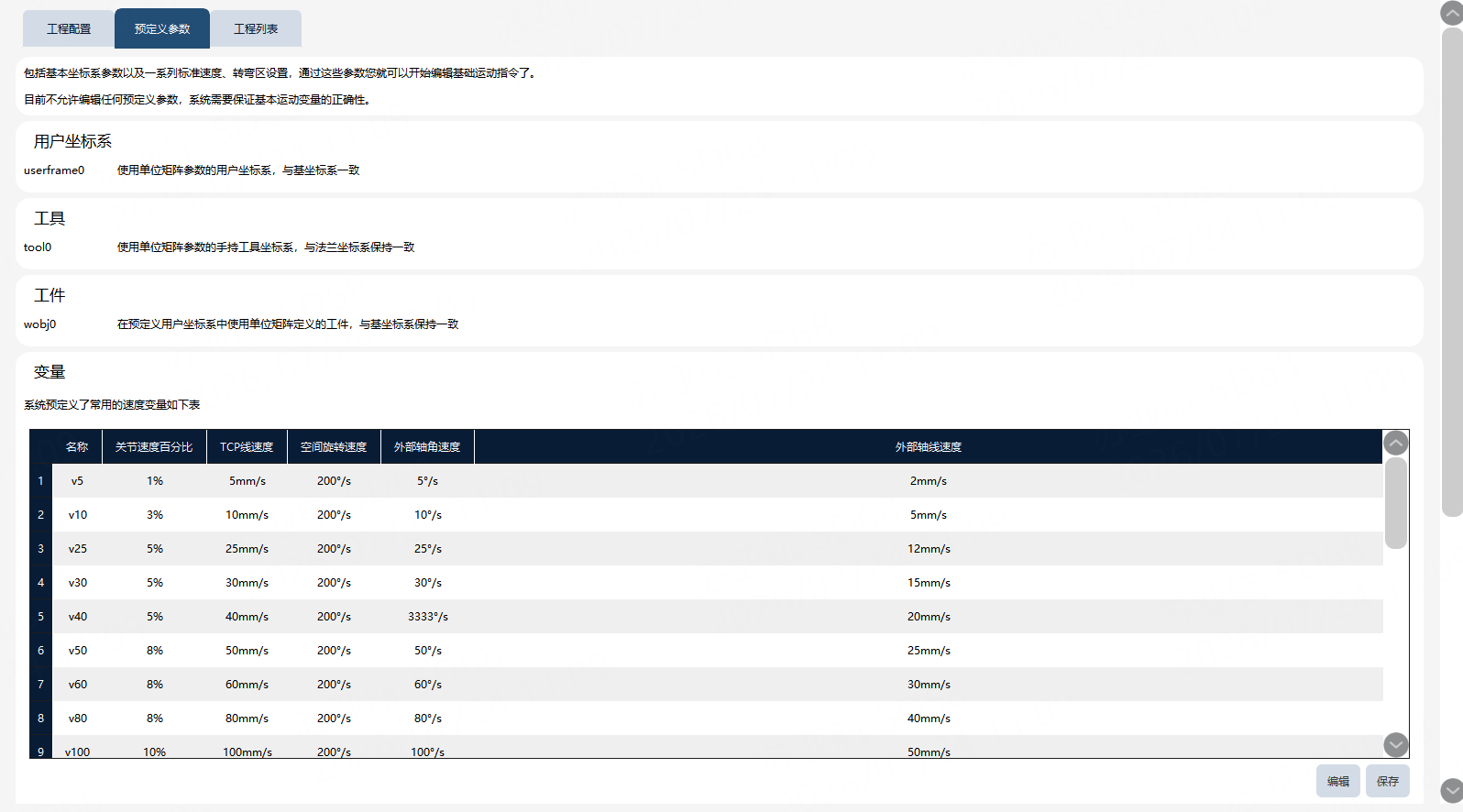The image size is (1463, 812).
Task: Click the 12mm/s external axis speed cell
Action: tap(929, 549)
